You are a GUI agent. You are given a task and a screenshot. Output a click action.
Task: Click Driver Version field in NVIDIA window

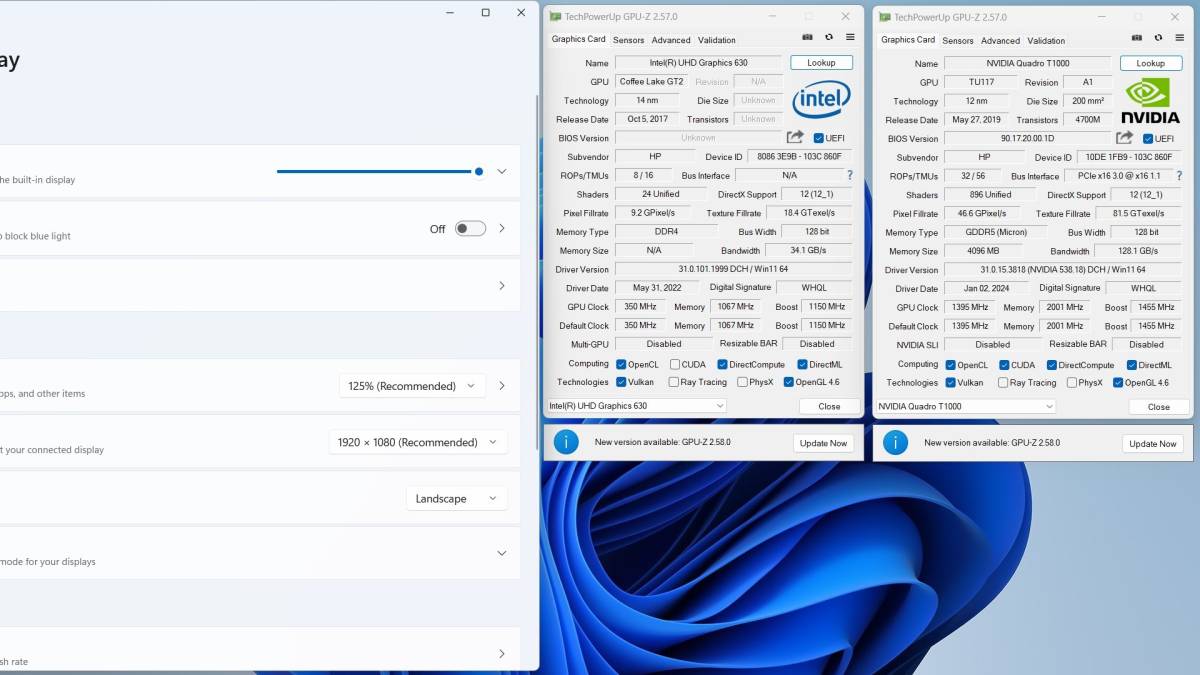tap(1062, 270)
